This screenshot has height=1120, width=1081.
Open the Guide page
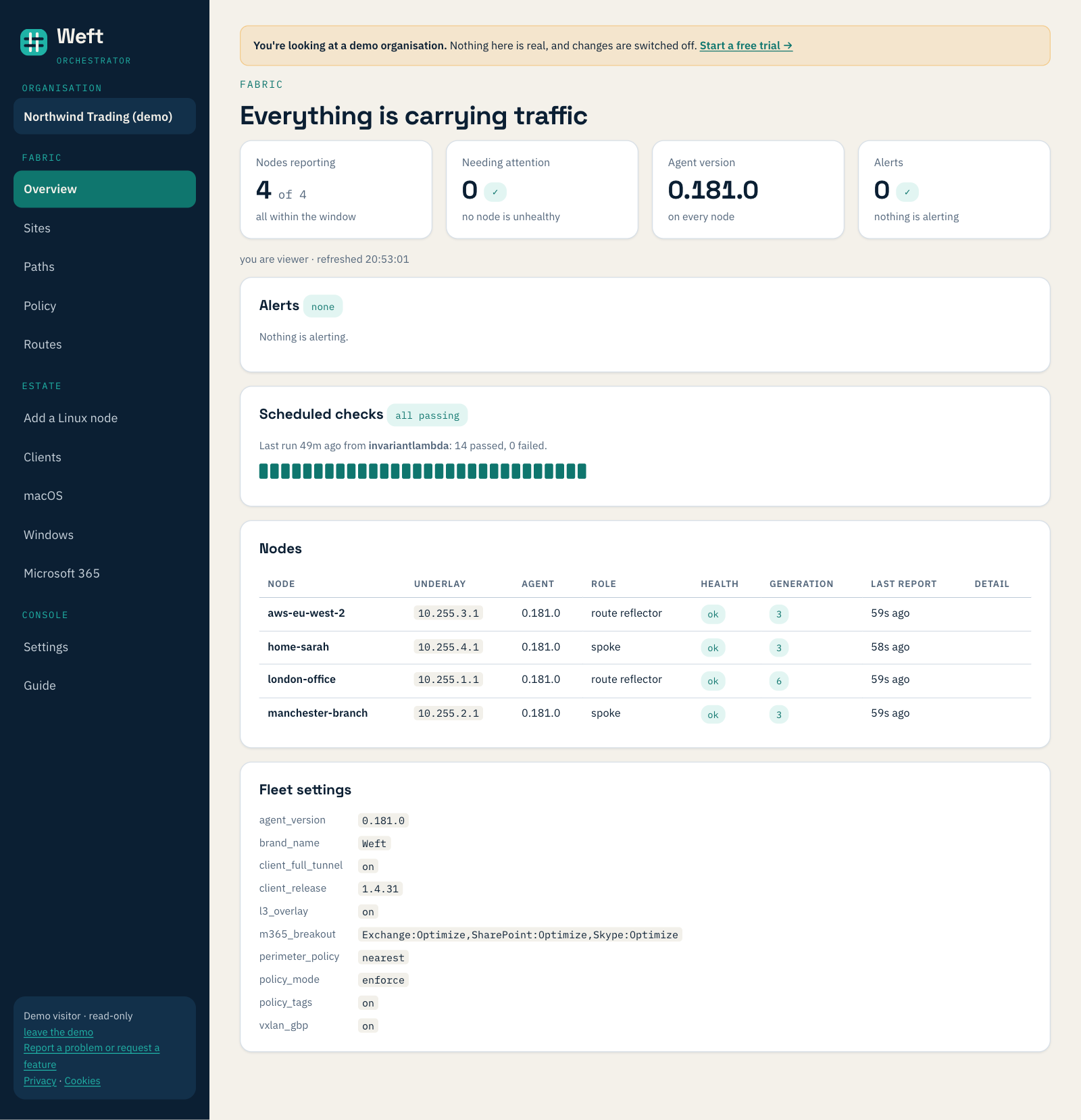[x=105, y=686]
